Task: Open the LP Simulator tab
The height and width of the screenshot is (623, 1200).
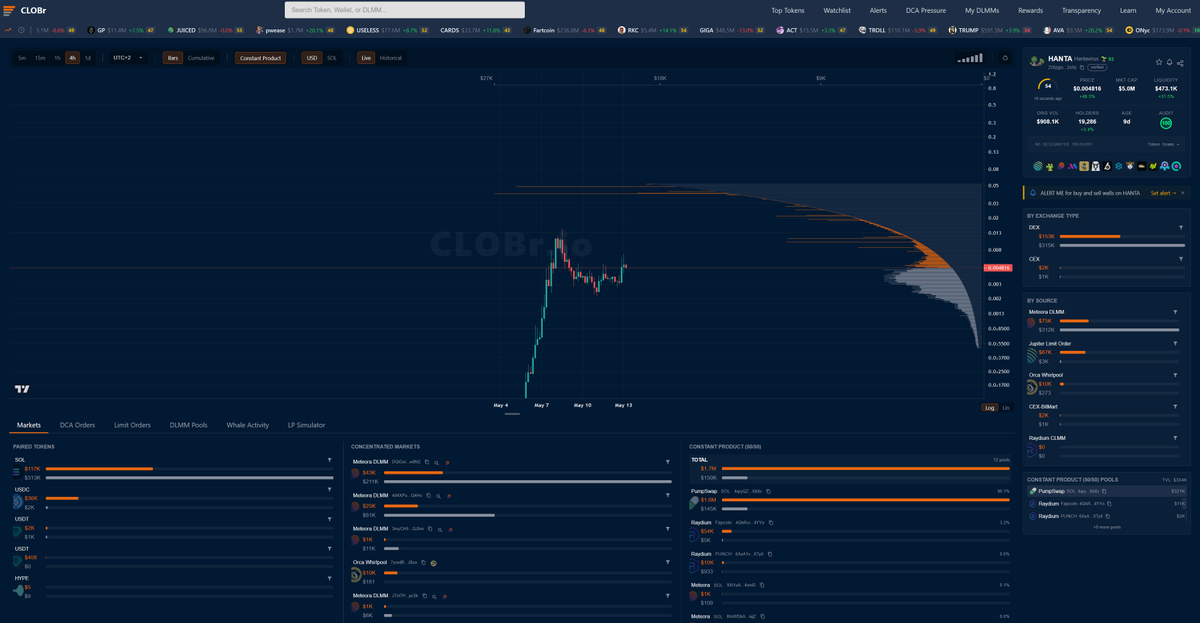Action: (x=306, y=425)
